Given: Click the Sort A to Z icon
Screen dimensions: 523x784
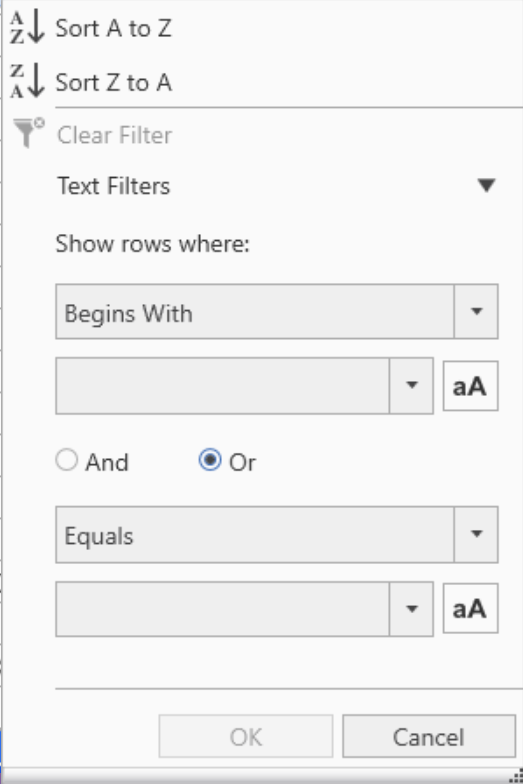Looking at the screenshot, I should (x=27, y=28).
